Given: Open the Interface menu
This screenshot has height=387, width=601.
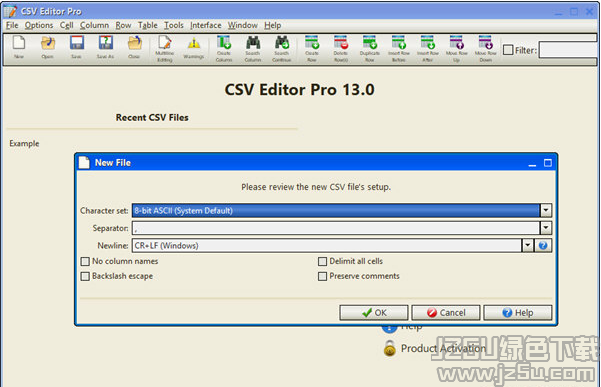Looking at the screenshot, I should [206, 25].
